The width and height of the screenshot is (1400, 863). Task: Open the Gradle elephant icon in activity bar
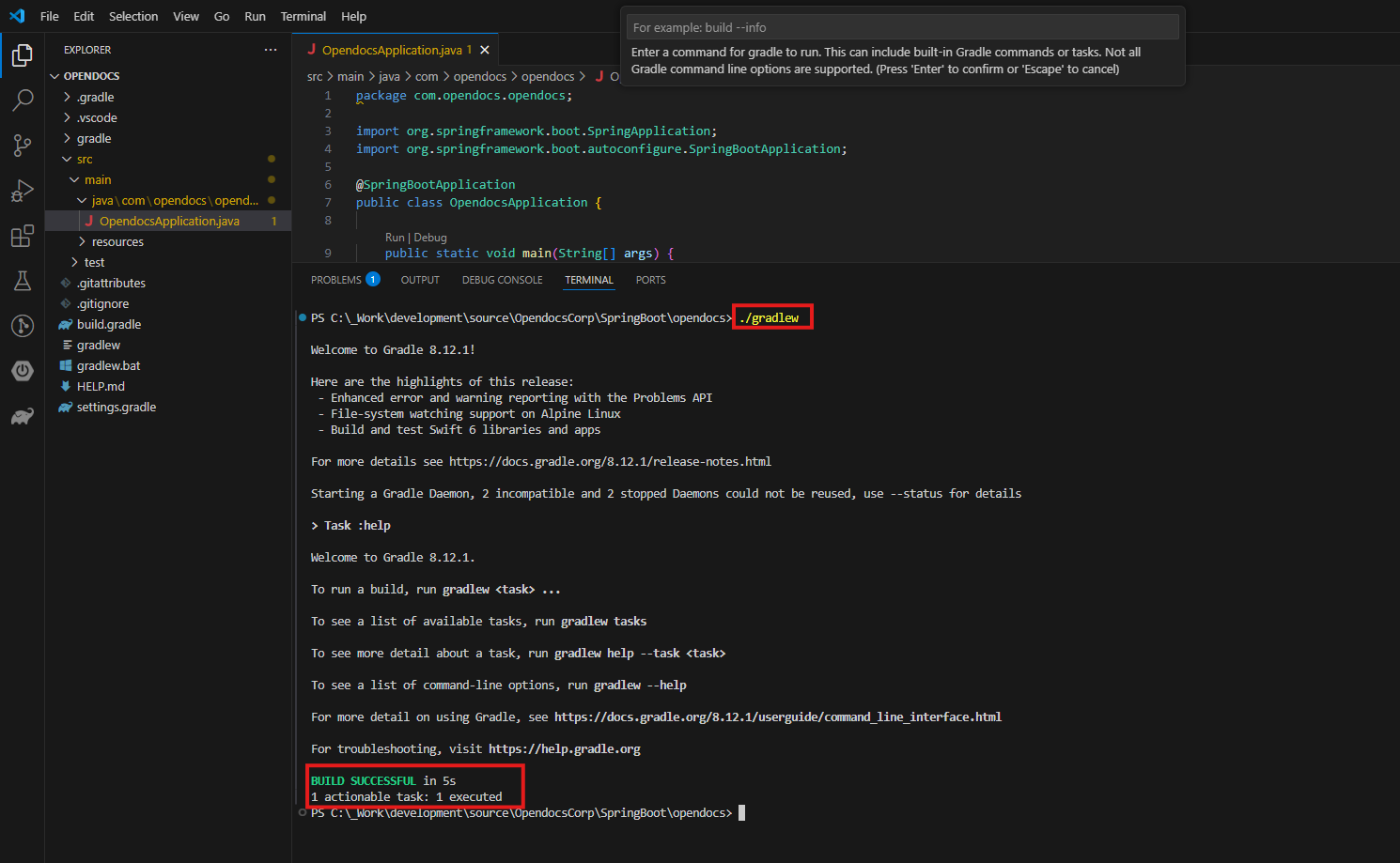[23, 416]
